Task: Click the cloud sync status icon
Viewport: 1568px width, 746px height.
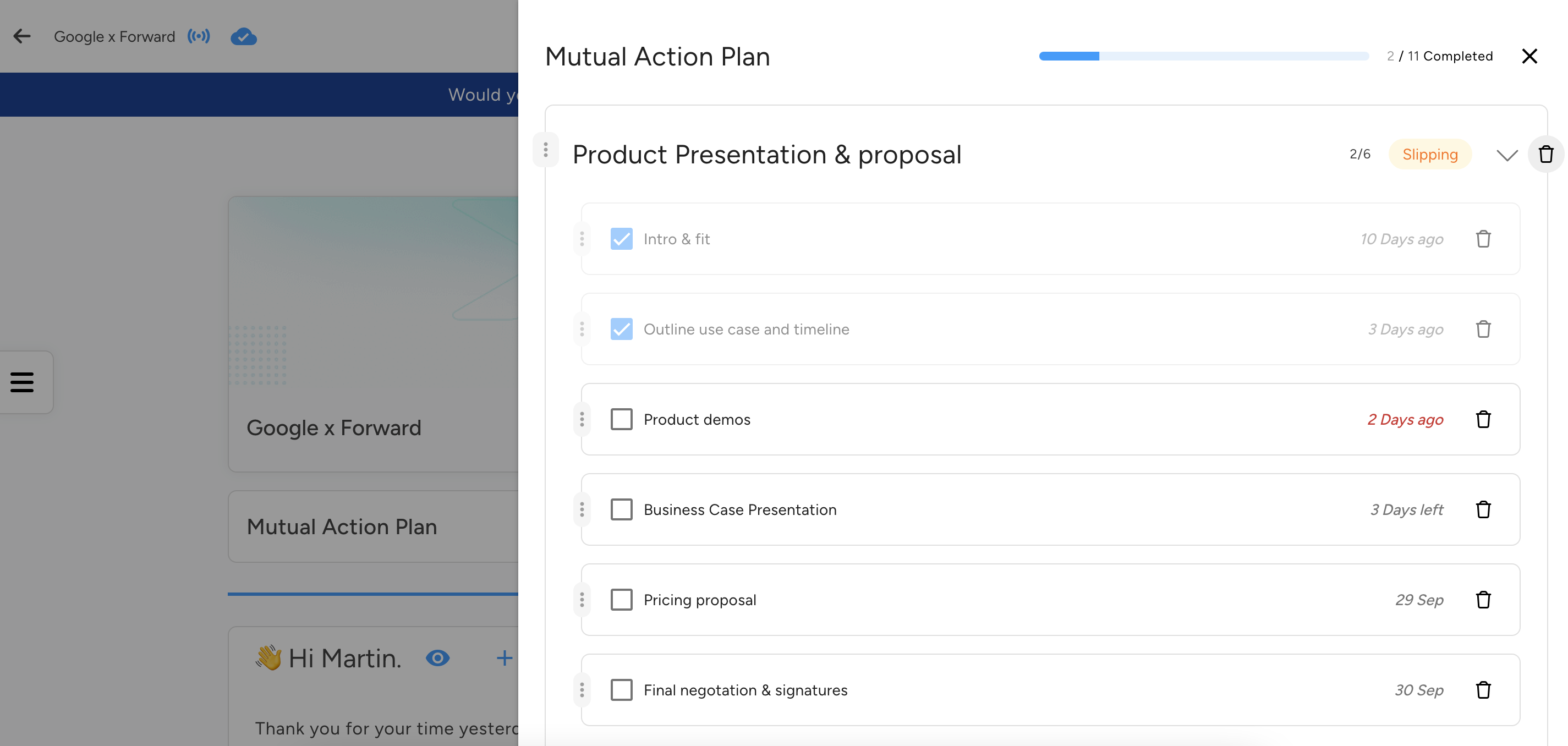Action: [x=243, y=36]
